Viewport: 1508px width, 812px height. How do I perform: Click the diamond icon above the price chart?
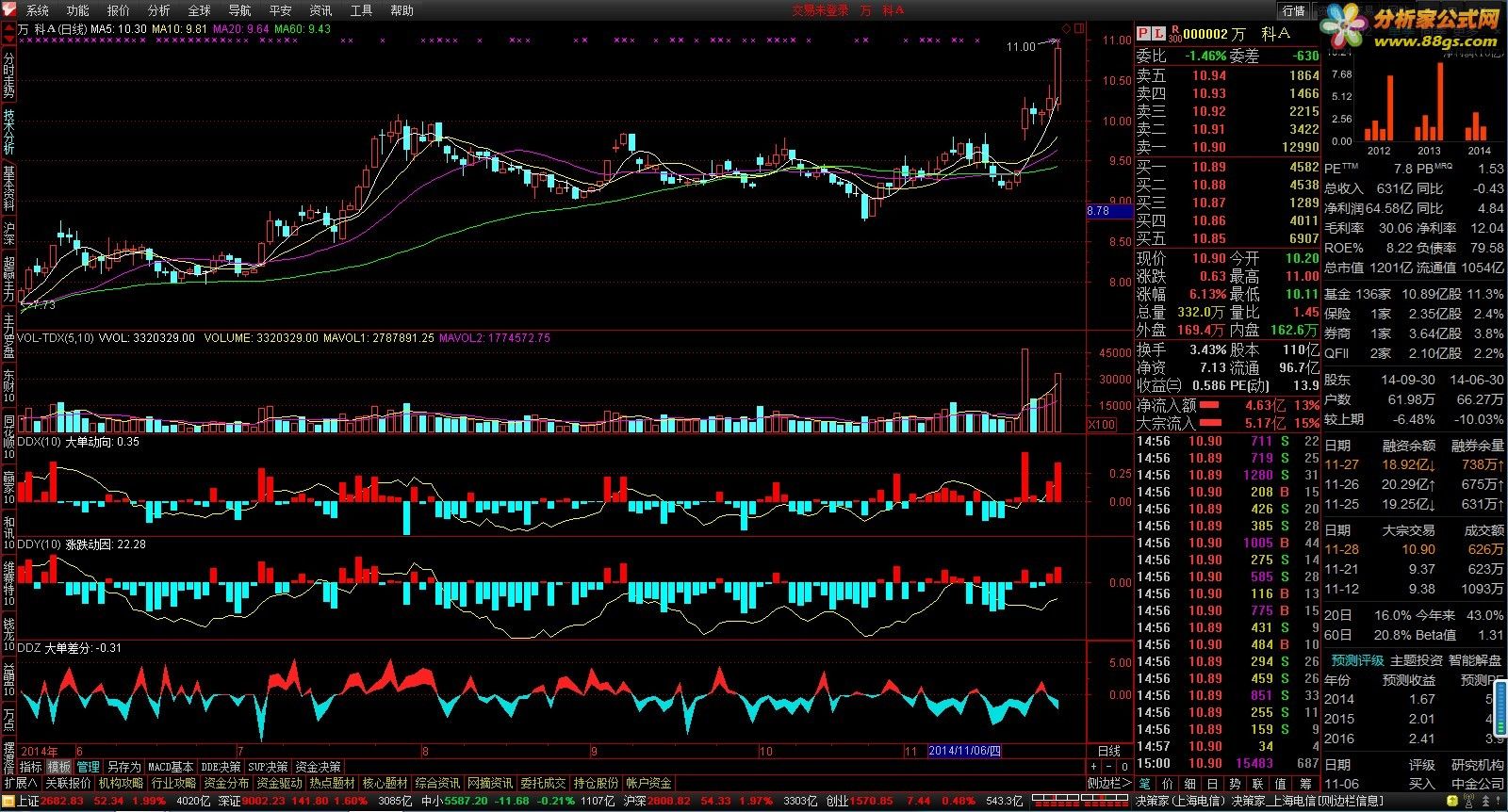[x=1067, y=27]
